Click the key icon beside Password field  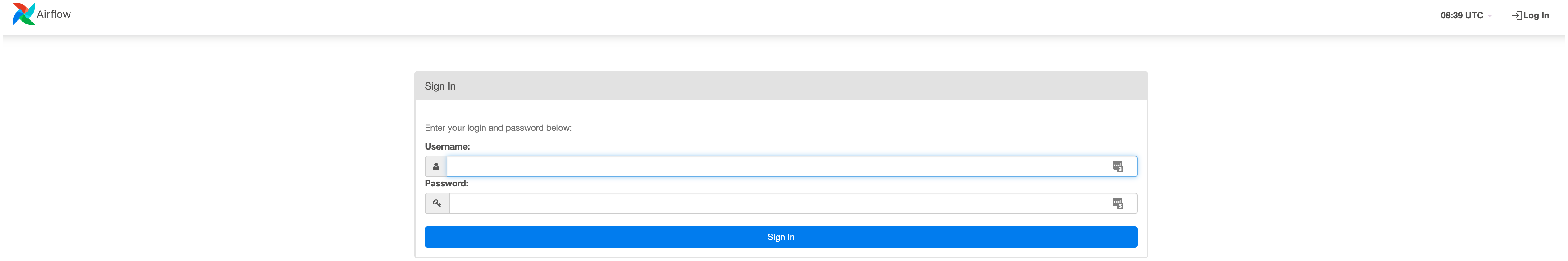point(437,203)
